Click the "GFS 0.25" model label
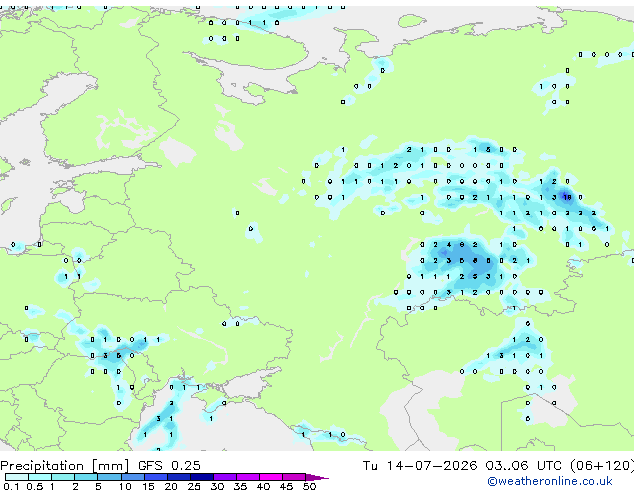The height and width of the screenshot is (490, 634). click(x=169, y=466)
